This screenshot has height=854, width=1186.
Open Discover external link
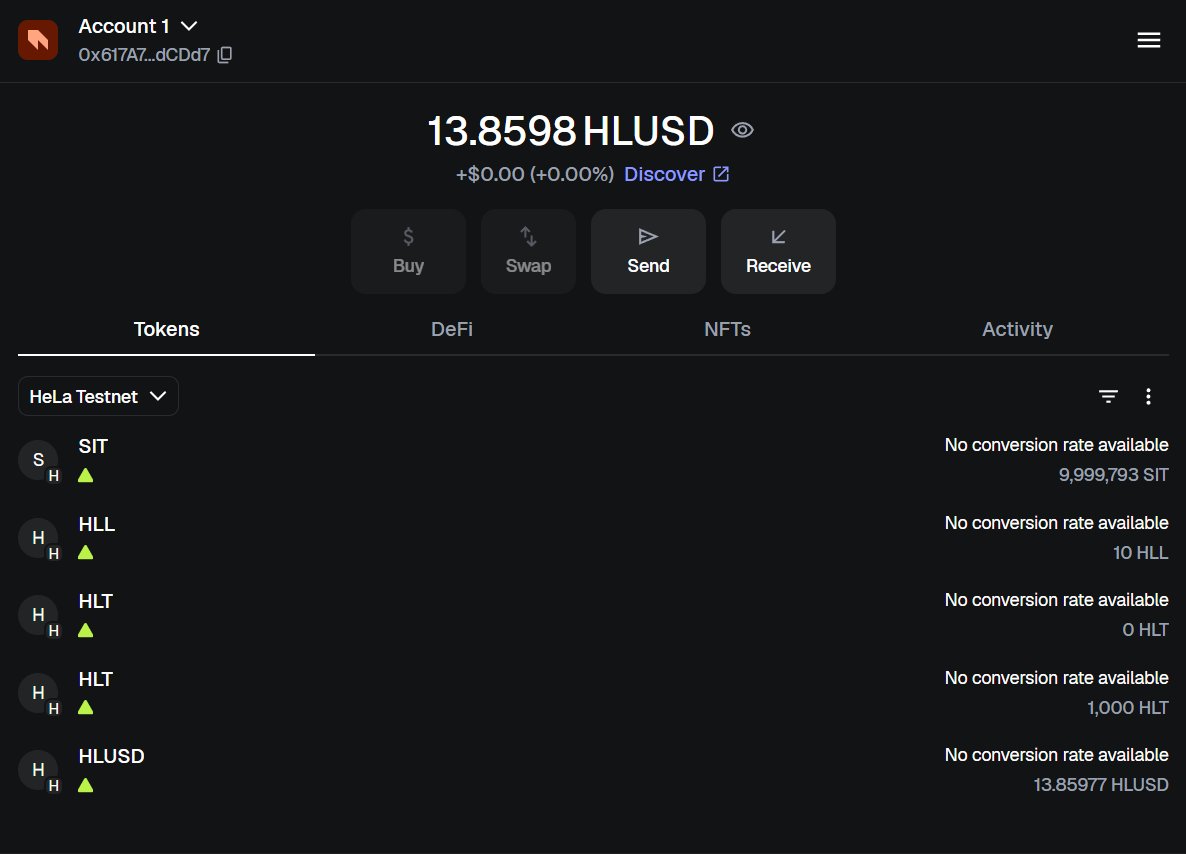[676, 174]
